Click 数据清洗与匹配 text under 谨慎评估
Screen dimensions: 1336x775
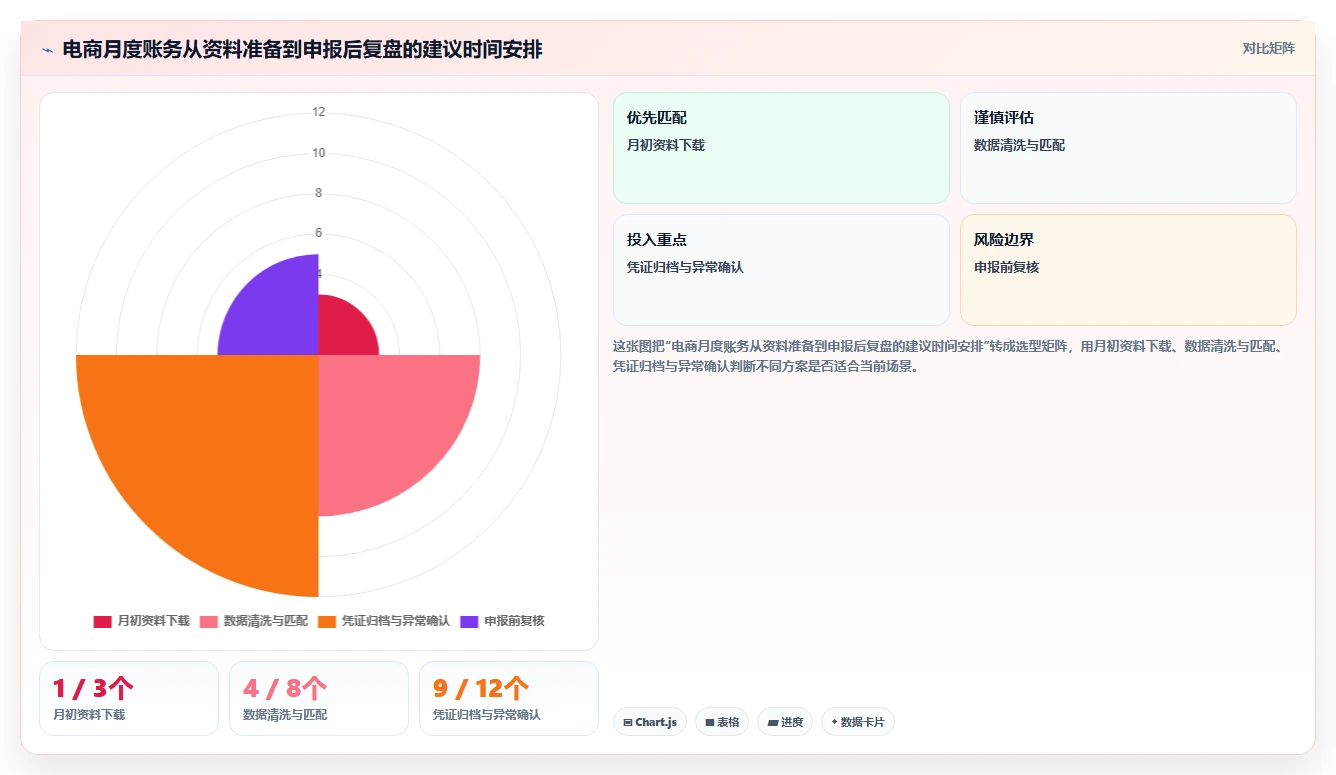coord(1019,145)
